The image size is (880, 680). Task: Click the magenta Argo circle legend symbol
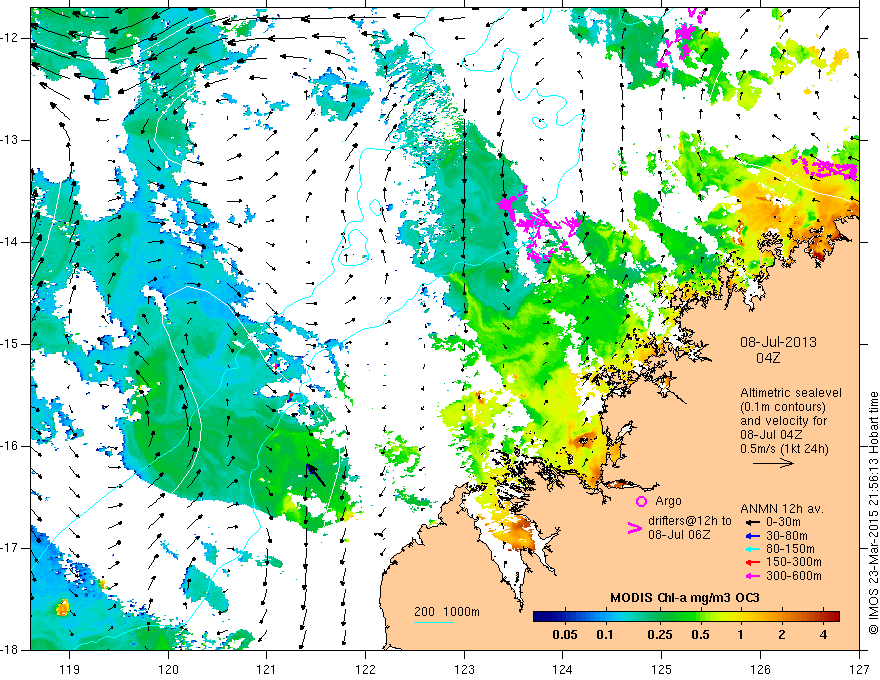(641, 502)
